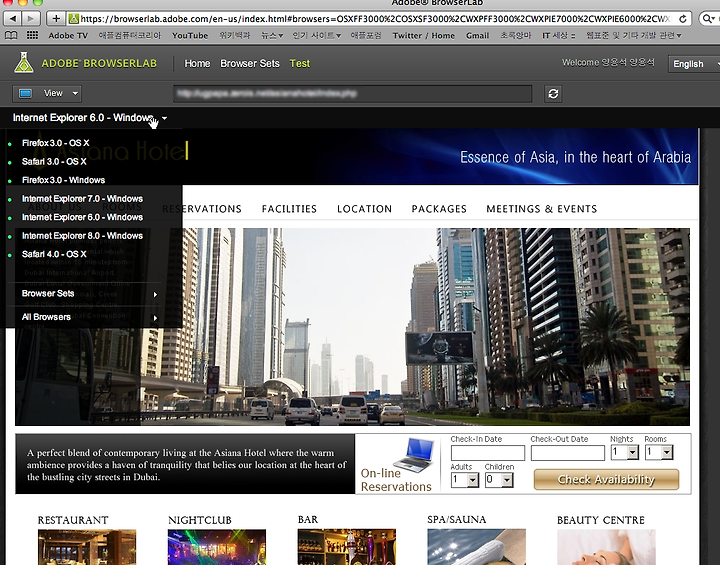Click the LOCATION navigation link

[365, 209]
